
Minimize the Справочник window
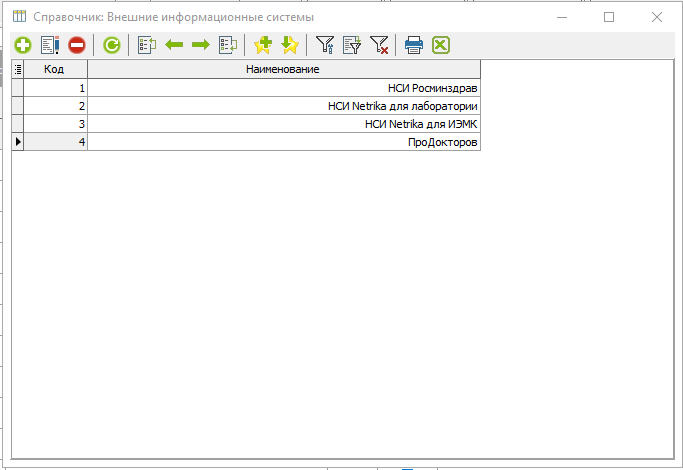[x=562, y=17]
